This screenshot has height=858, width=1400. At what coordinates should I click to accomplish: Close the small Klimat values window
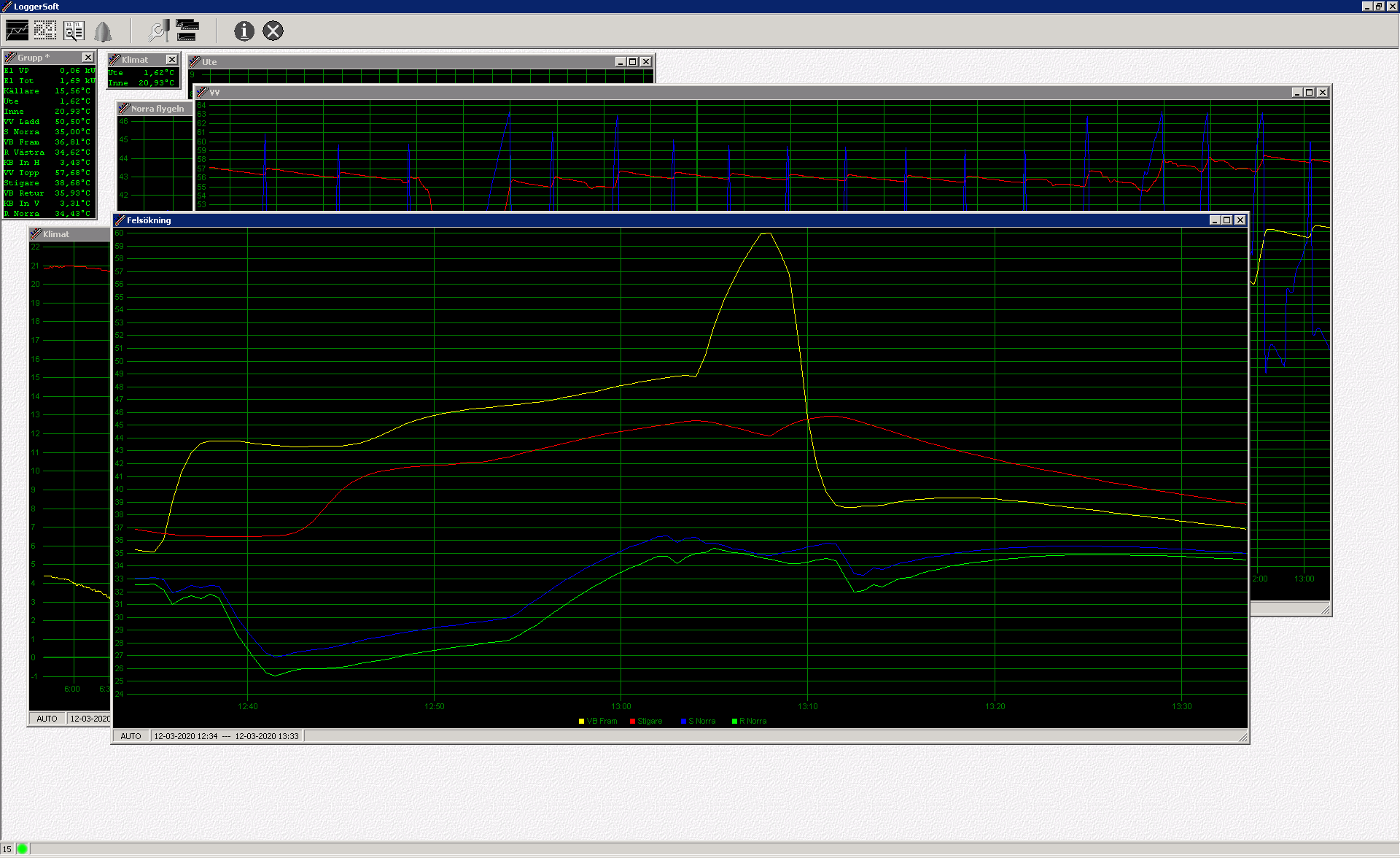coord(172,60)
